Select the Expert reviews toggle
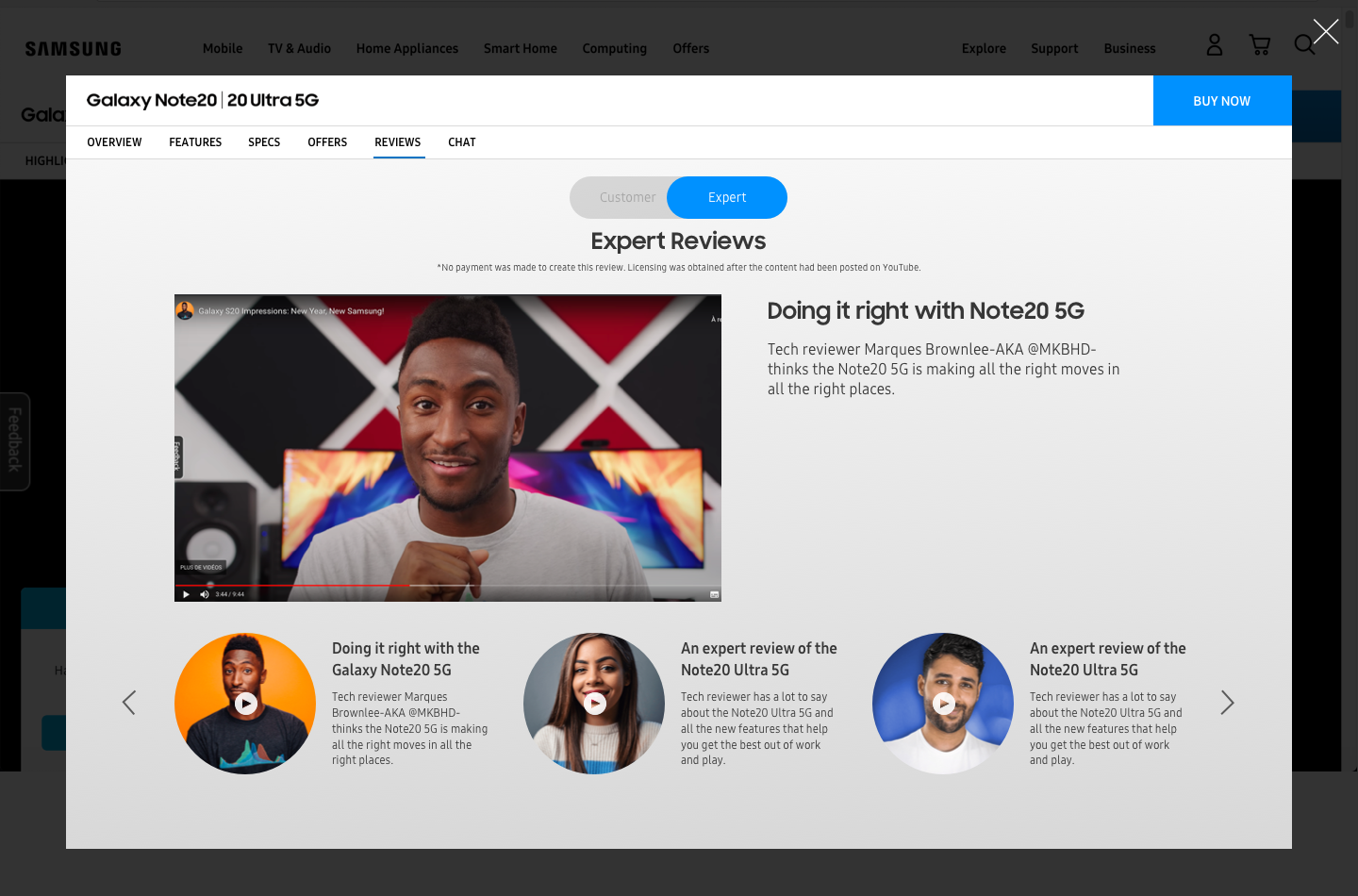Viewport: 1358px width, 896px height. (727, 197)
